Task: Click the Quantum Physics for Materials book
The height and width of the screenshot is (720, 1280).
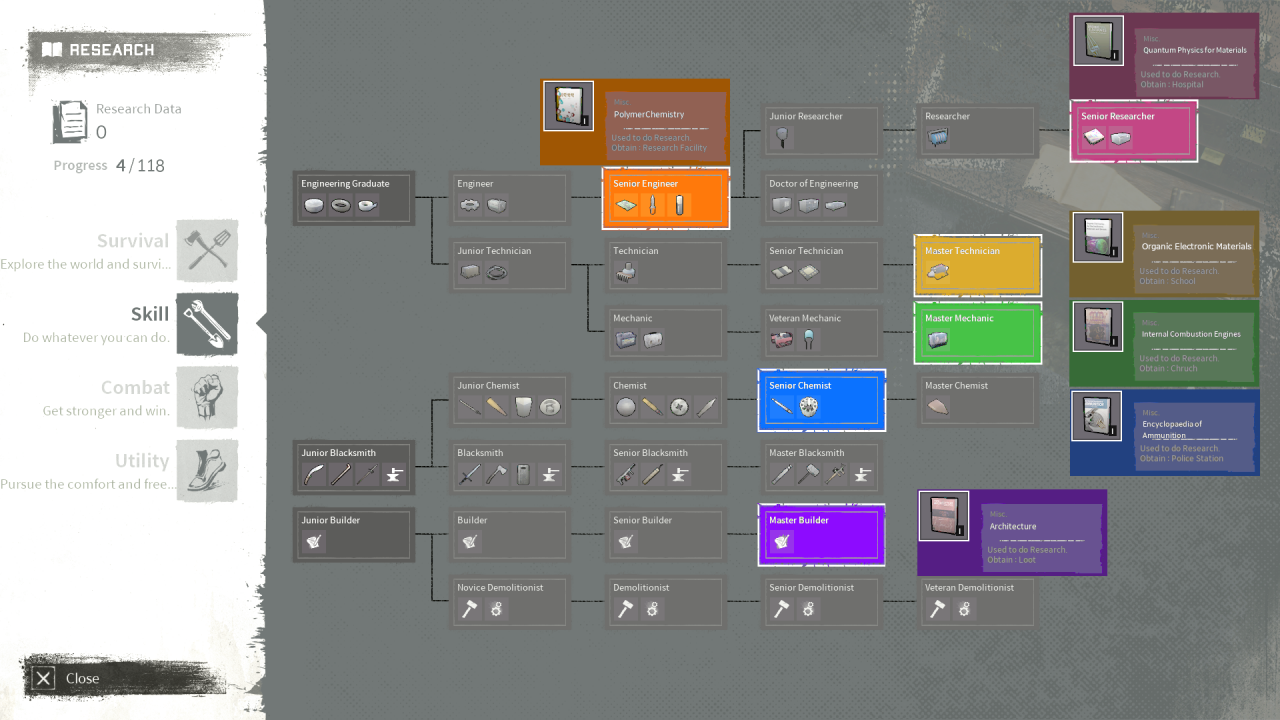Action: point(1098,41)
